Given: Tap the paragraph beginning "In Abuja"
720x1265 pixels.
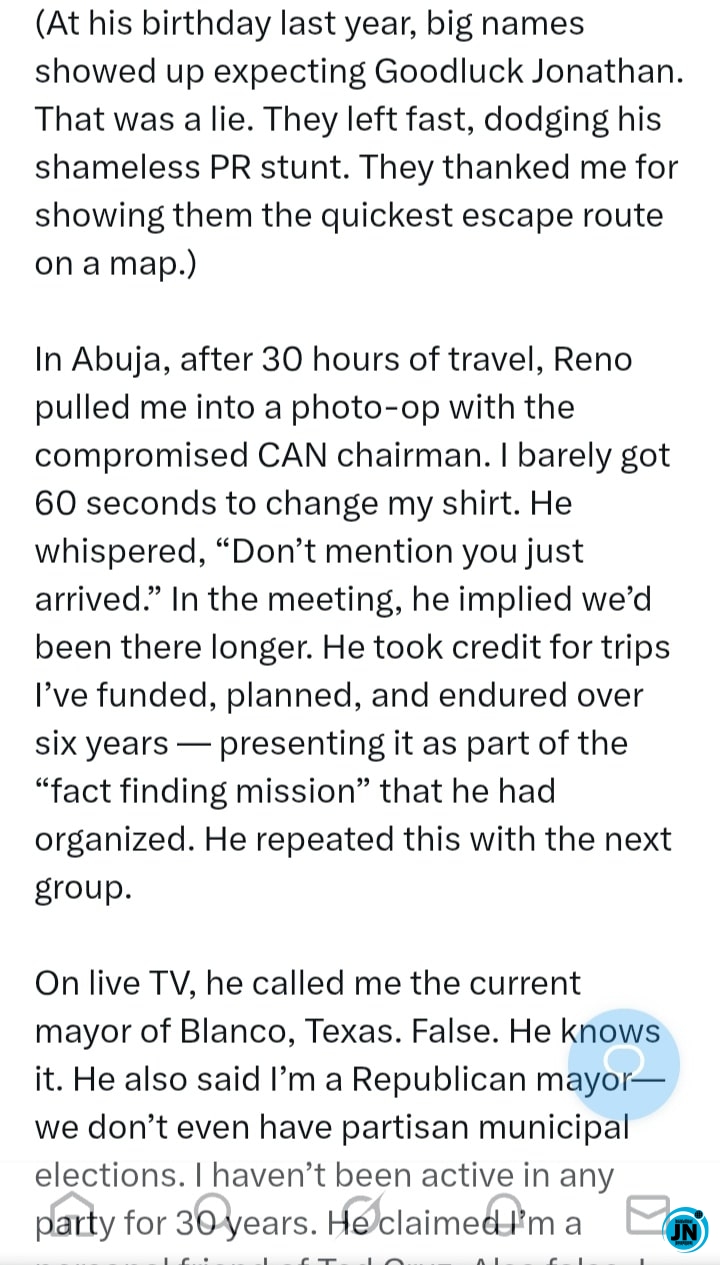Looking at the screenshot, I should (x=353, y=622).
